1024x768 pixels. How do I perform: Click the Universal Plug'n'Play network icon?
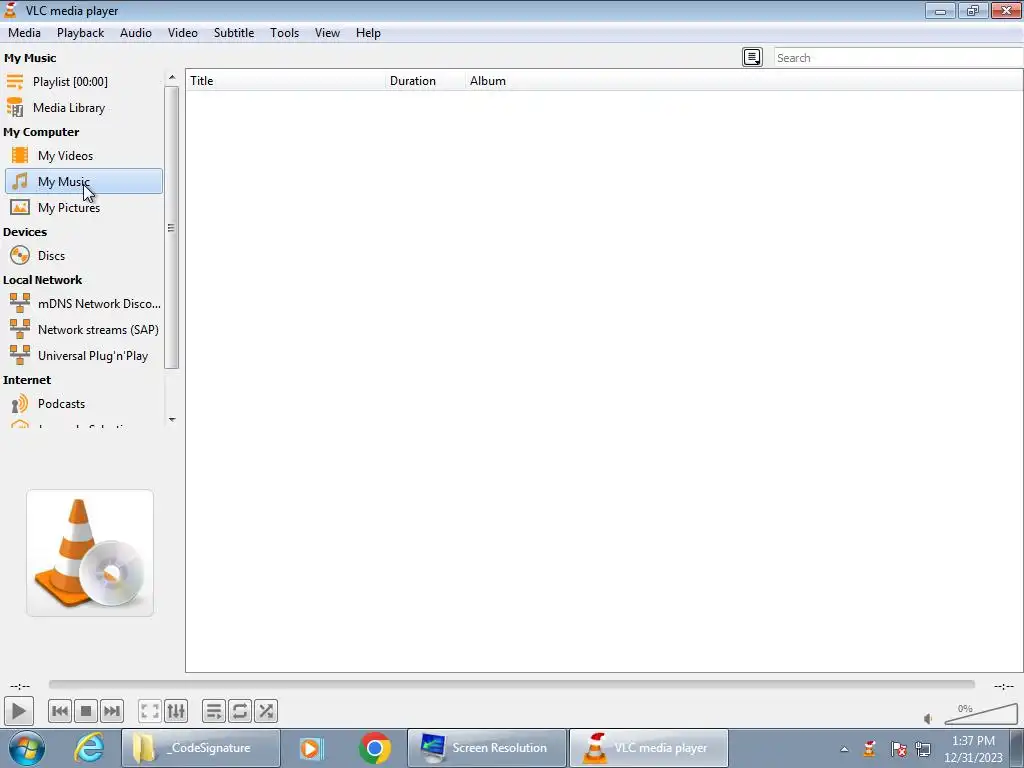click(20, 355)
